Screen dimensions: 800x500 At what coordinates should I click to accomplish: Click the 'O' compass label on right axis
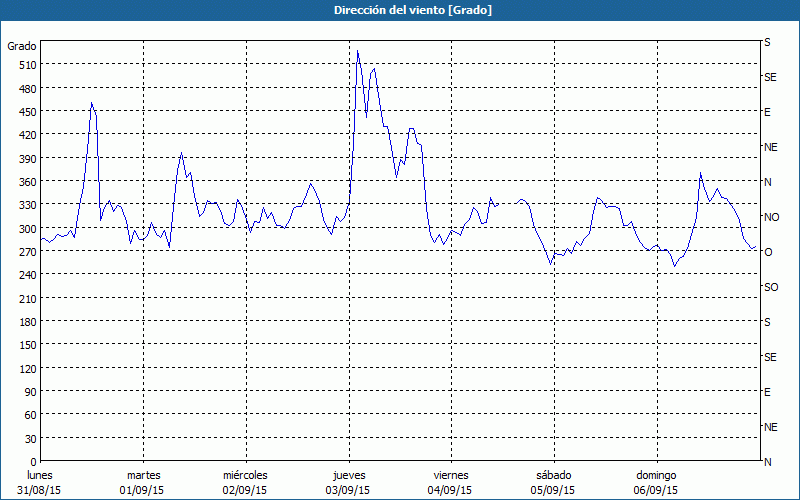pos(768,252)
